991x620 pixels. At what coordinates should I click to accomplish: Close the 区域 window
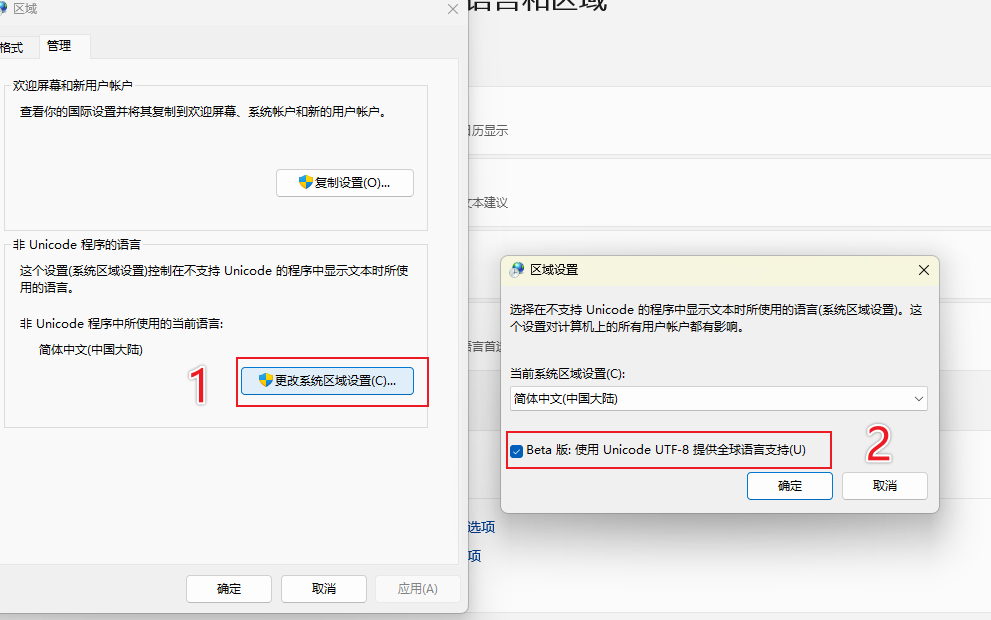coord(453,9)
